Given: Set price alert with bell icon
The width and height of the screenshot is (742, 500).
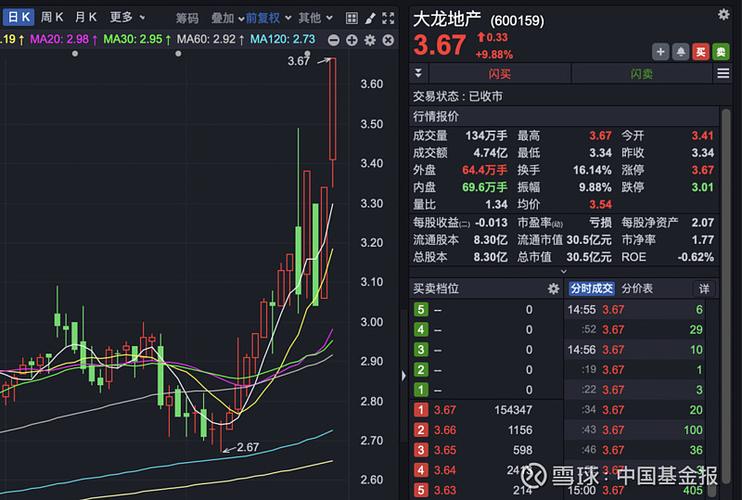Looking at the screenshot, I should tap(680, 52).
